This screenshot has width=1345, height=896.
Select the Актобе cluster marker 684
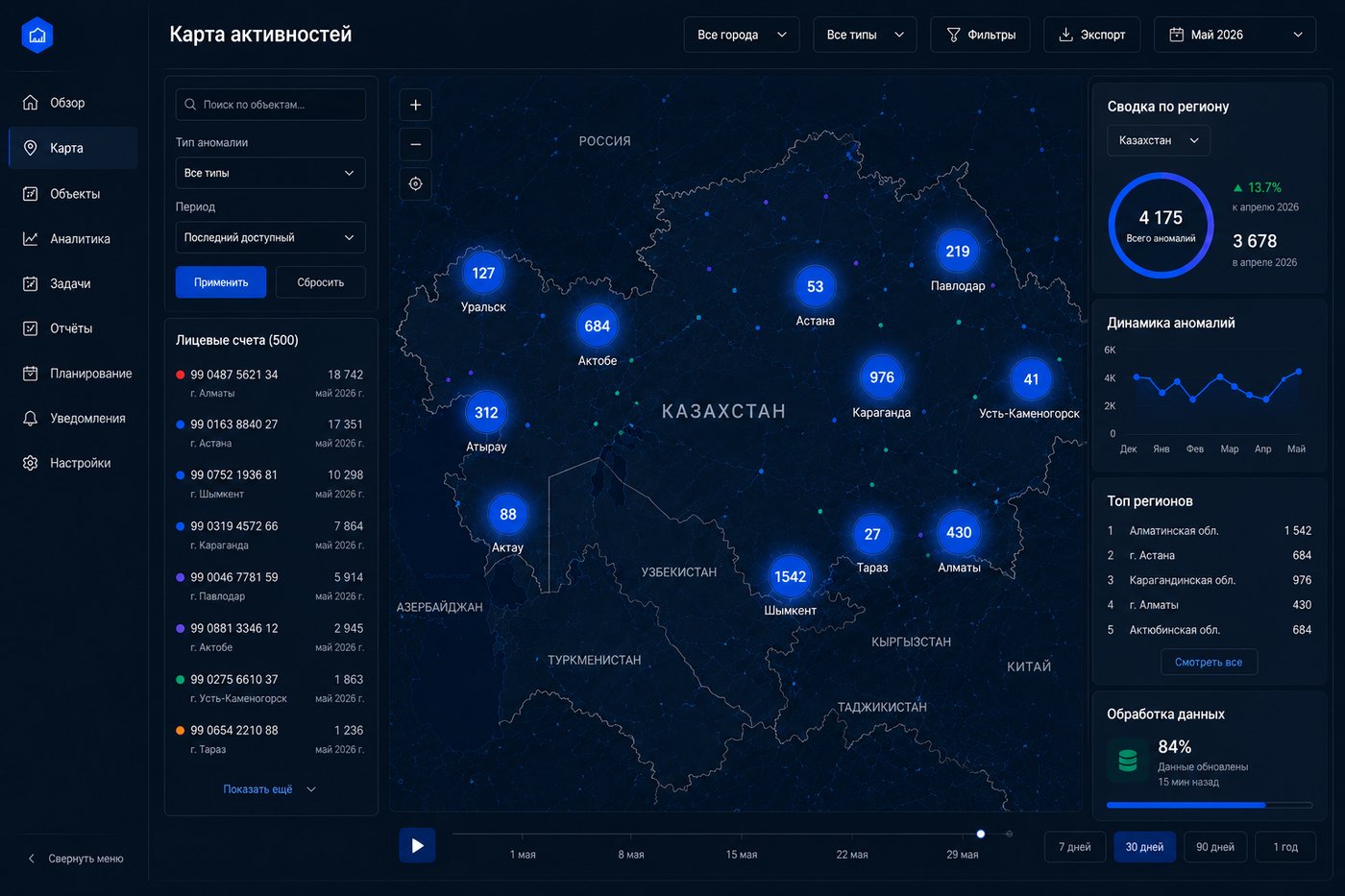tap(598, 327)
